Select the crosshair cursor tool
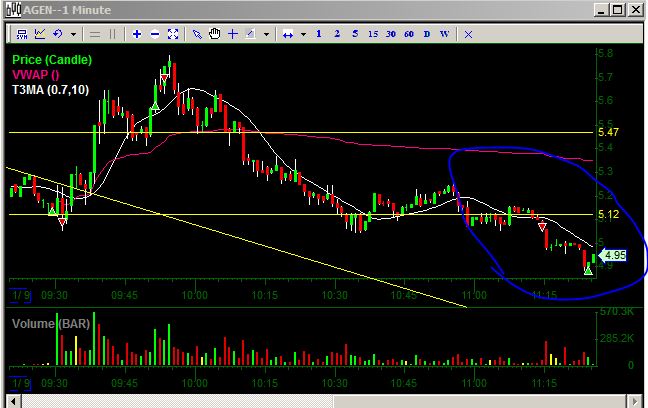This screenshot has width=648, height=408. [x=233, y=34]
